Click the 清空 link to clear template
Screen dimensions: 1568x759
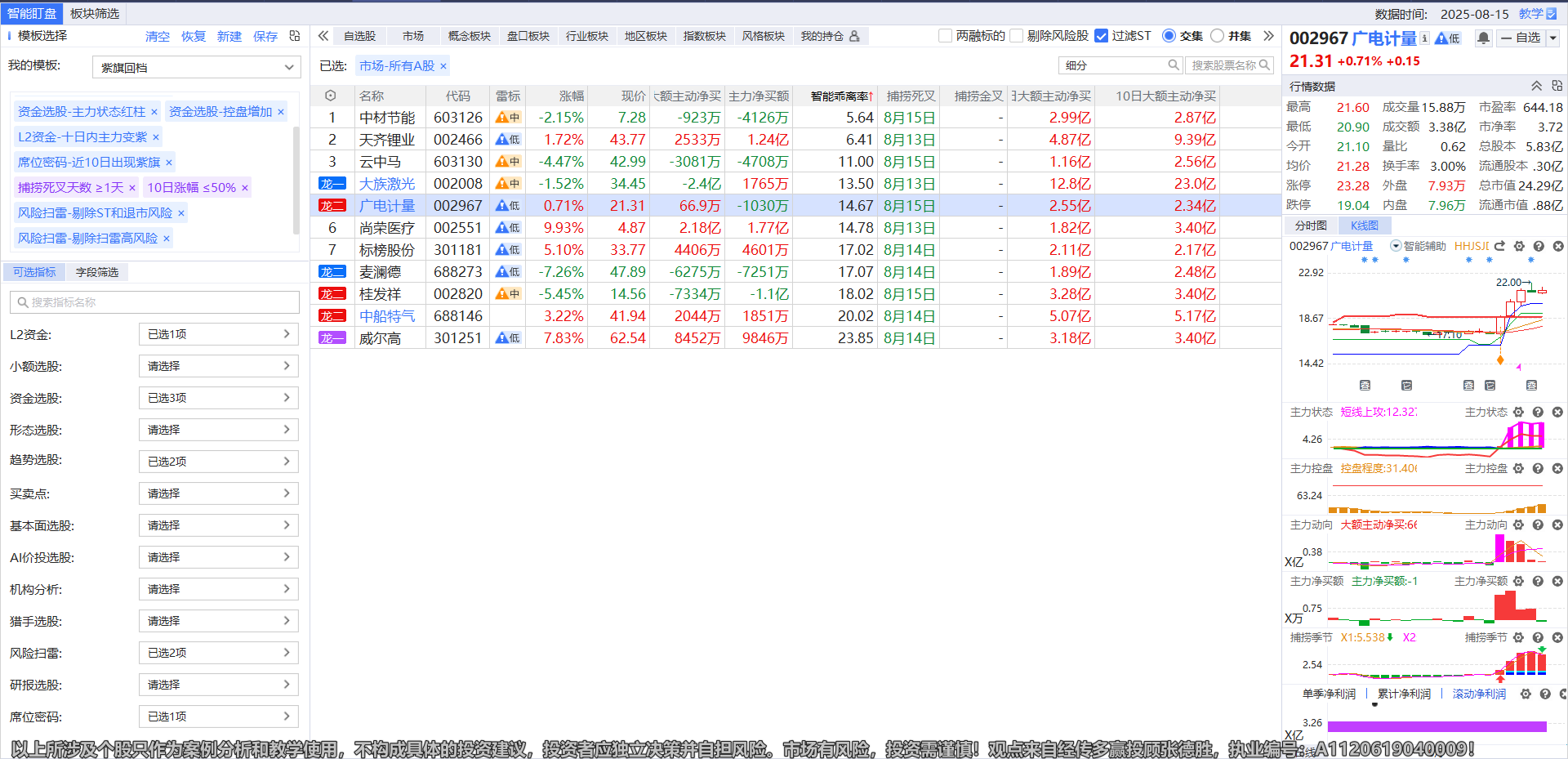(157, 37)
